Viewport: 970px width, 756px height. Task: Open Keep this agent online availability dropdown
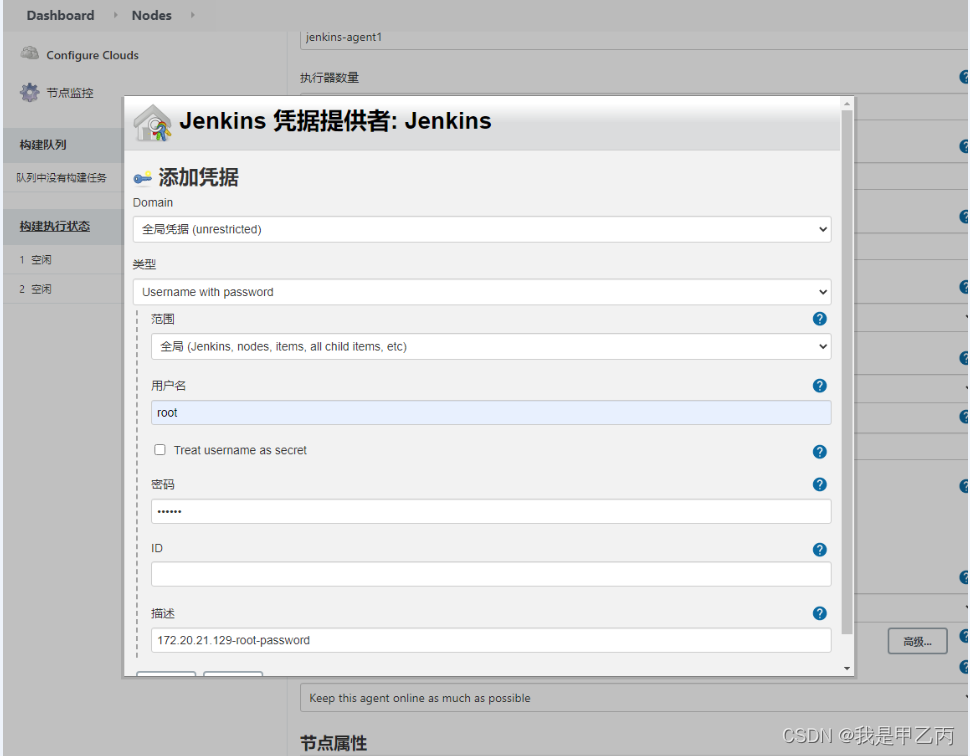tap(635, 698)
